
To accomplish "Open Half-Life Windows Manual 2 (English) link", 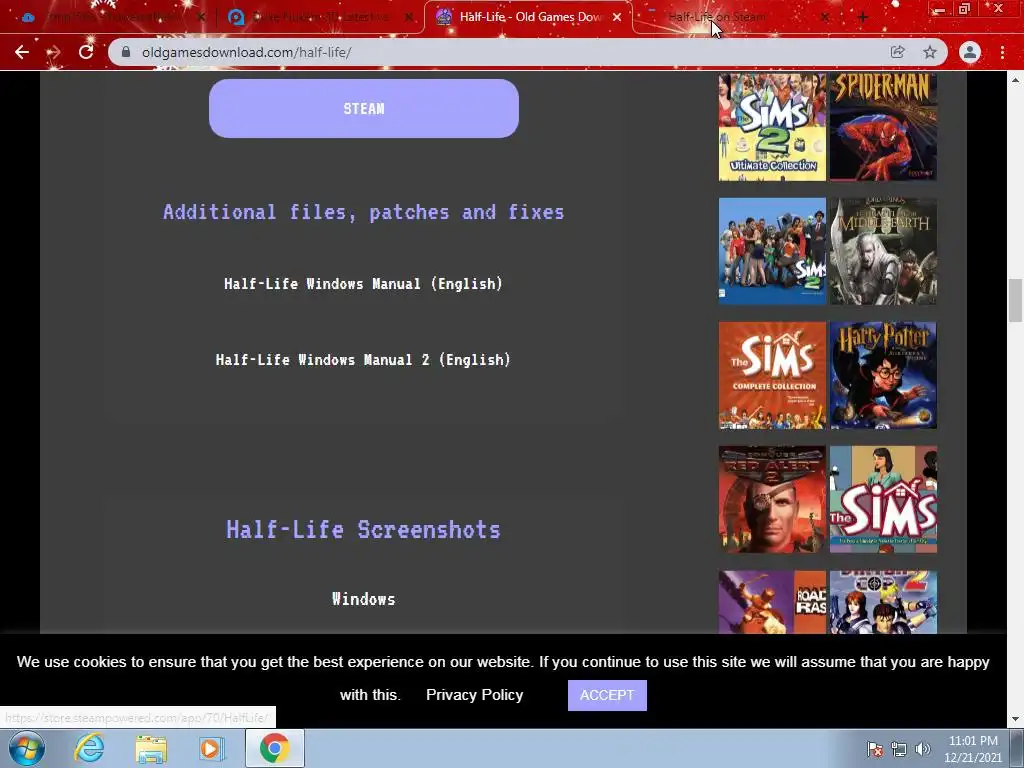I will (x=363, y=360).
